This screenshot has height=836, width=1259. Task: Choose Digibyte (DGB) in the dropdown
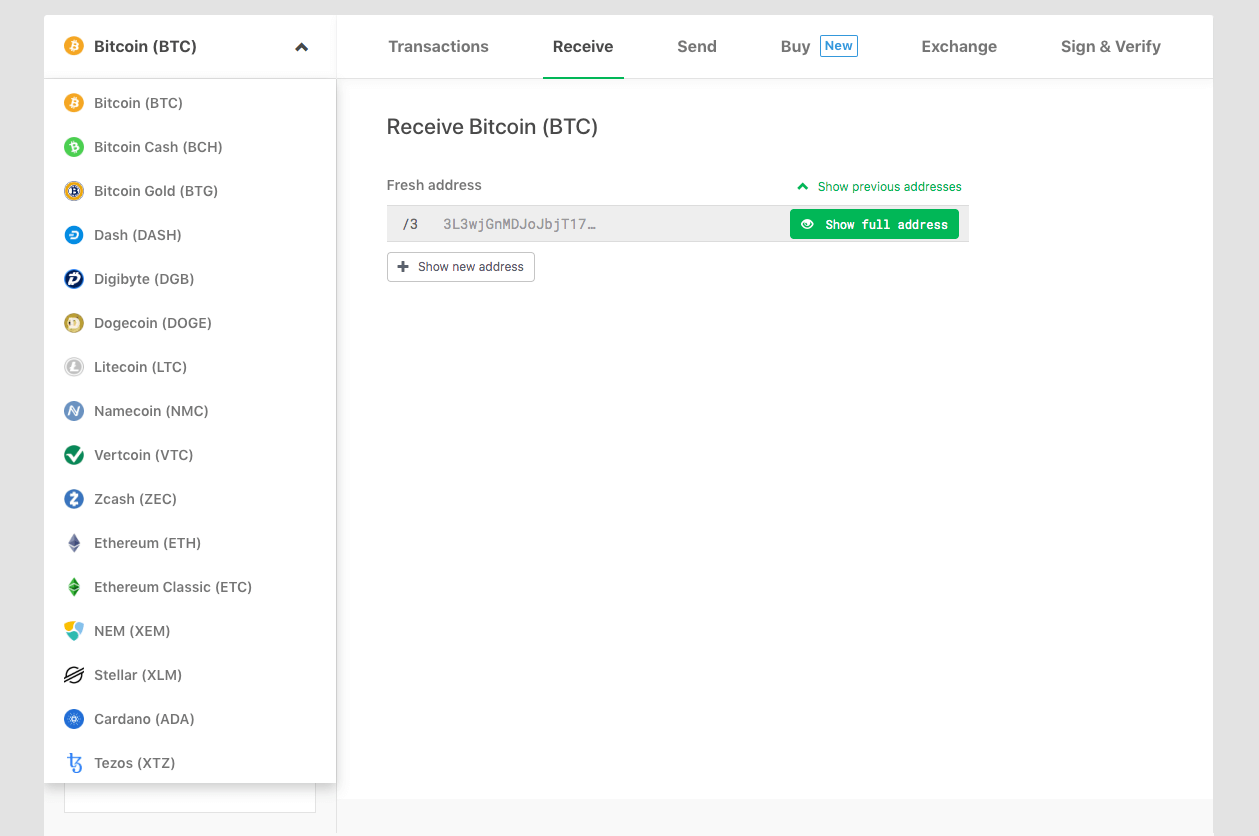tap(190, 279)
